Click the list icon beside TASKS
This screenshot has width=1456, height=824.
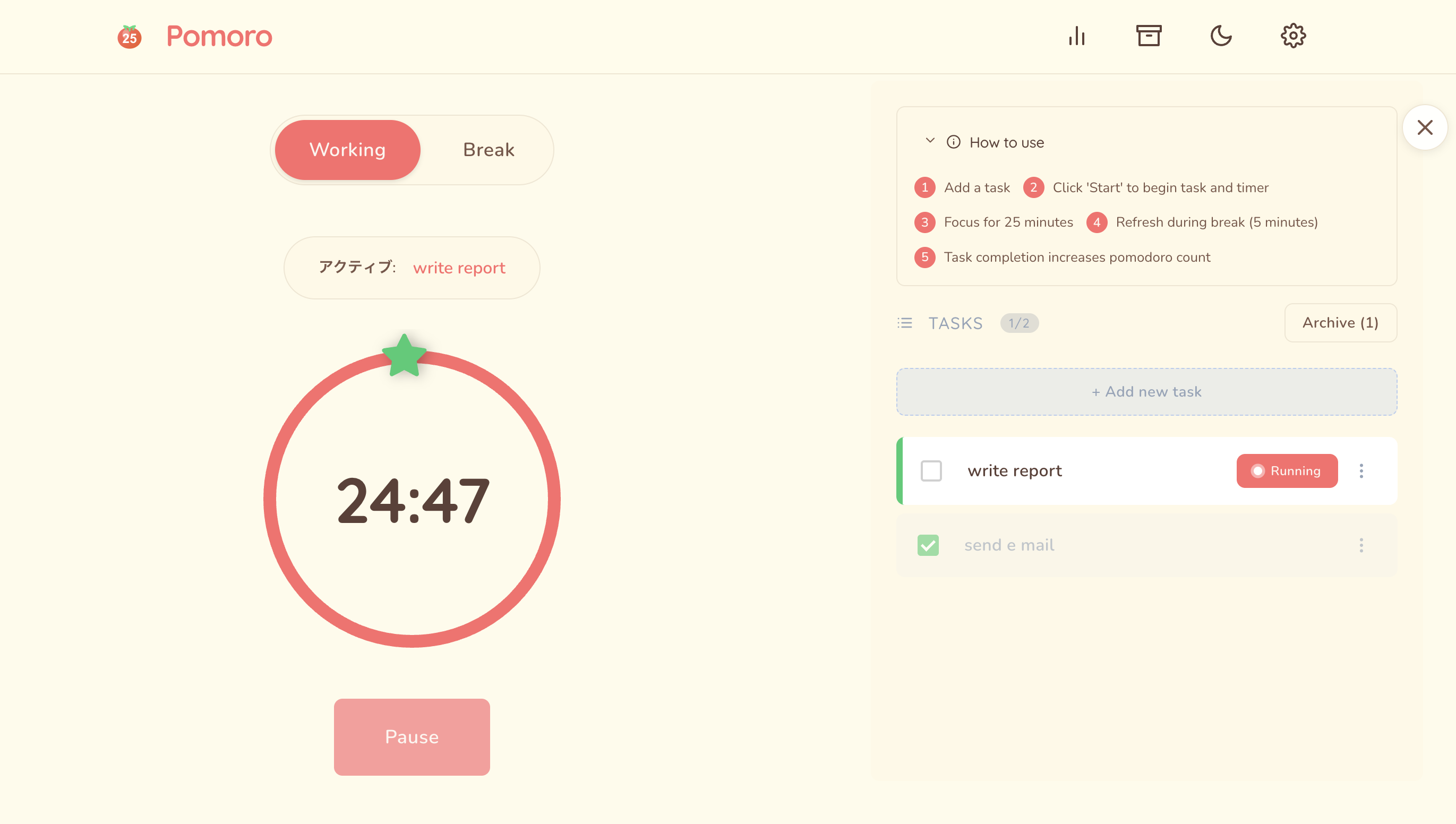tap(905, 323)
